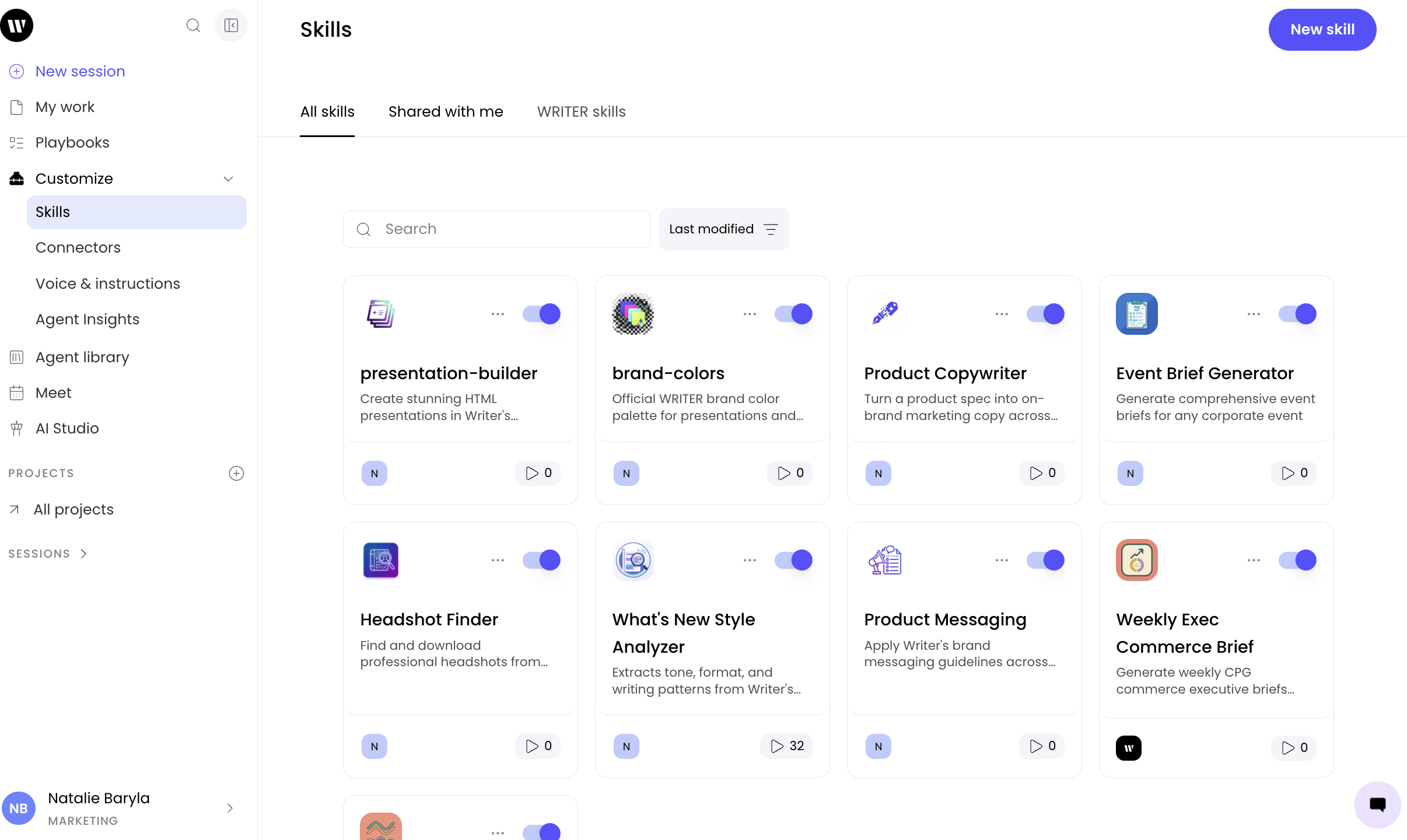The image size is (1407, 840).
Task: Open Agent Insights in sidebar
Action: 87,319
